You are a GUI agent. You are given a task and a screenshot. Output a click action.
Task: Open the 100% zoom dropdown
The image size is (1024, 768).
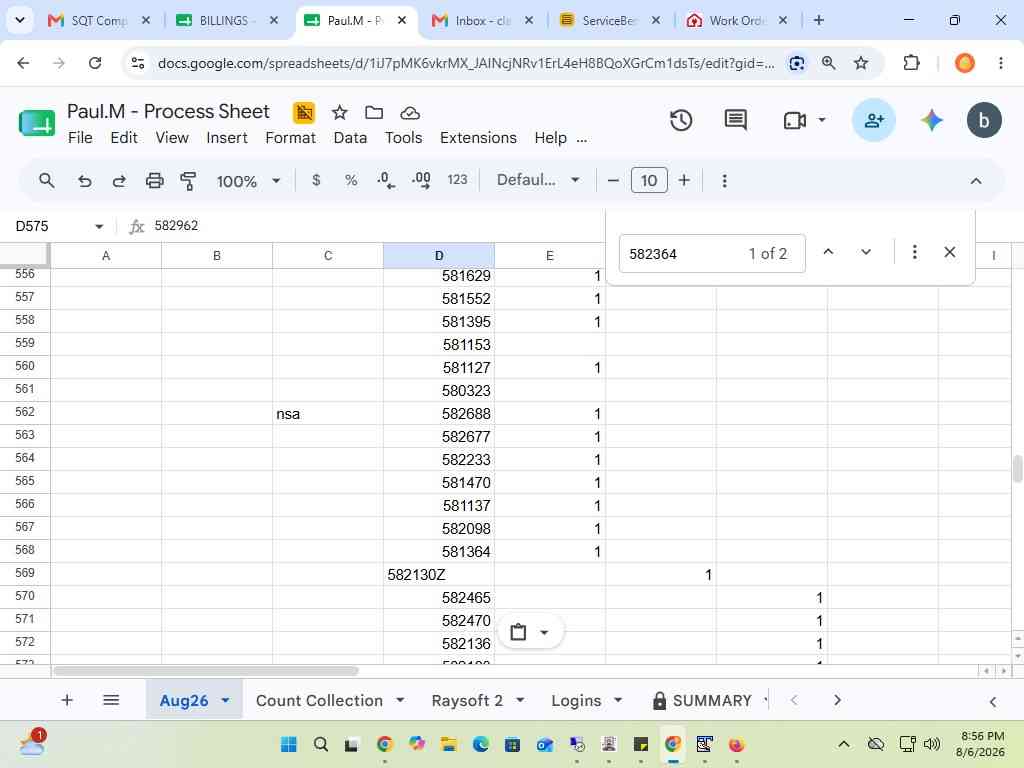pos(248,181)
